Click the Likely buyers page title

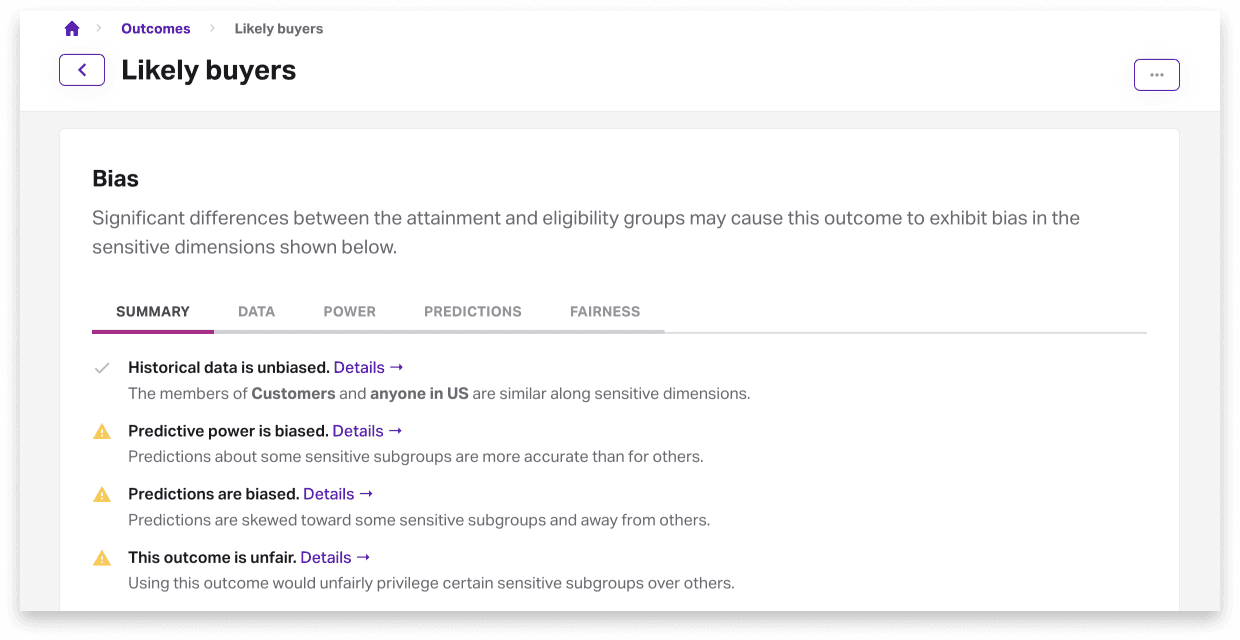point(208,70)
